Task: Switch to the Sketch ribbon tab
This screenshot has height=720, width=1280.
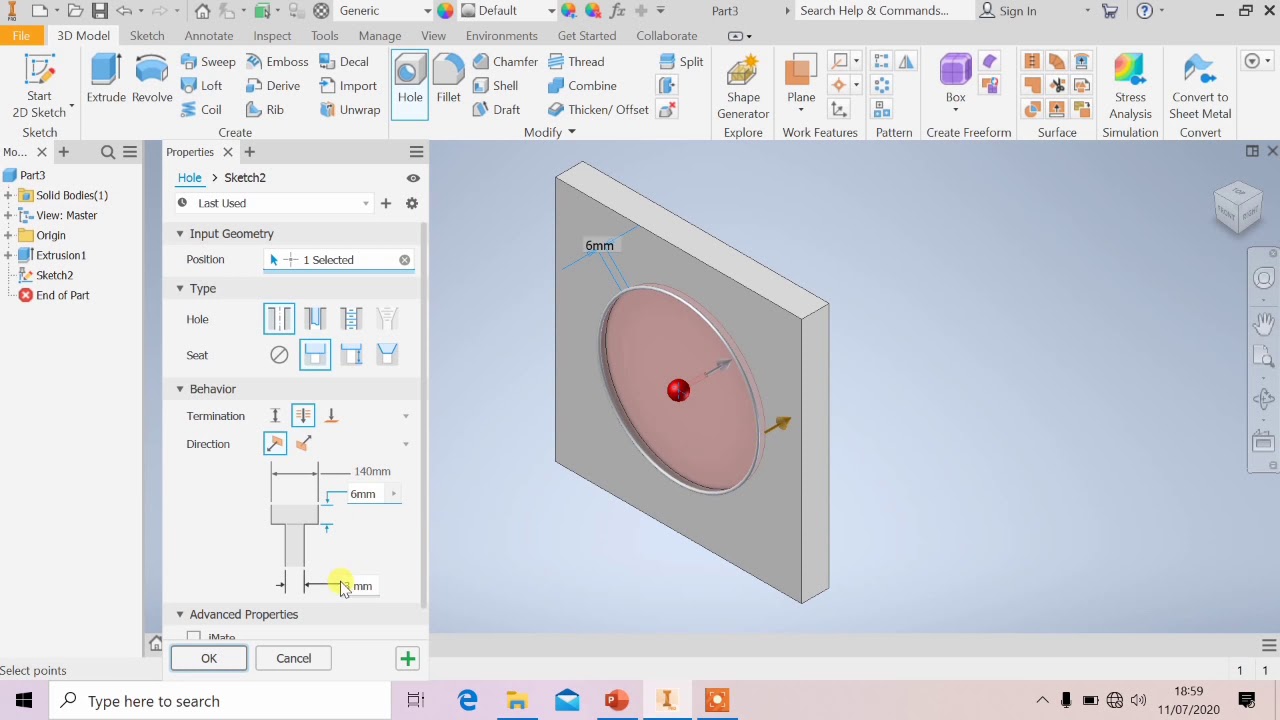Action: click(x=147, y=36)
